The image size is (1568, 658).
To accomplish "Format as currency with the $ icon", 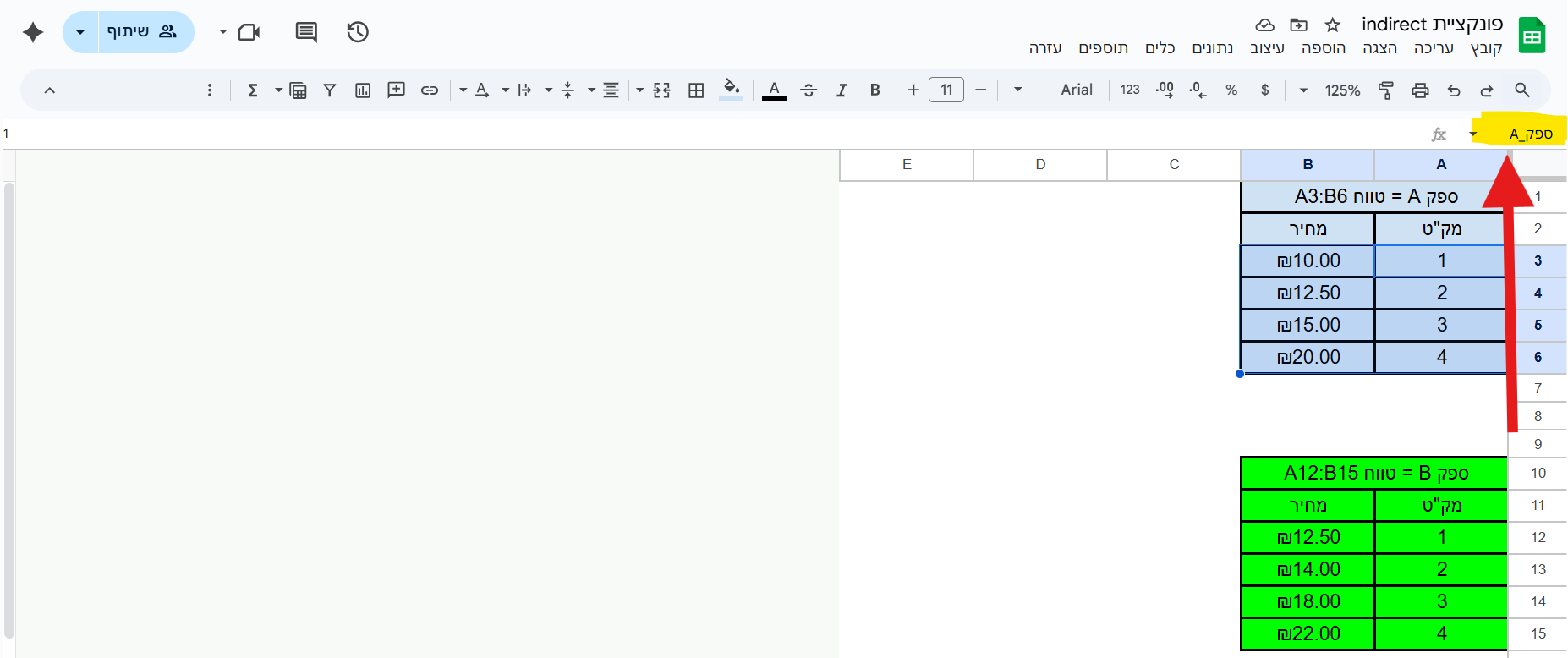I will tap(1265, 90).
